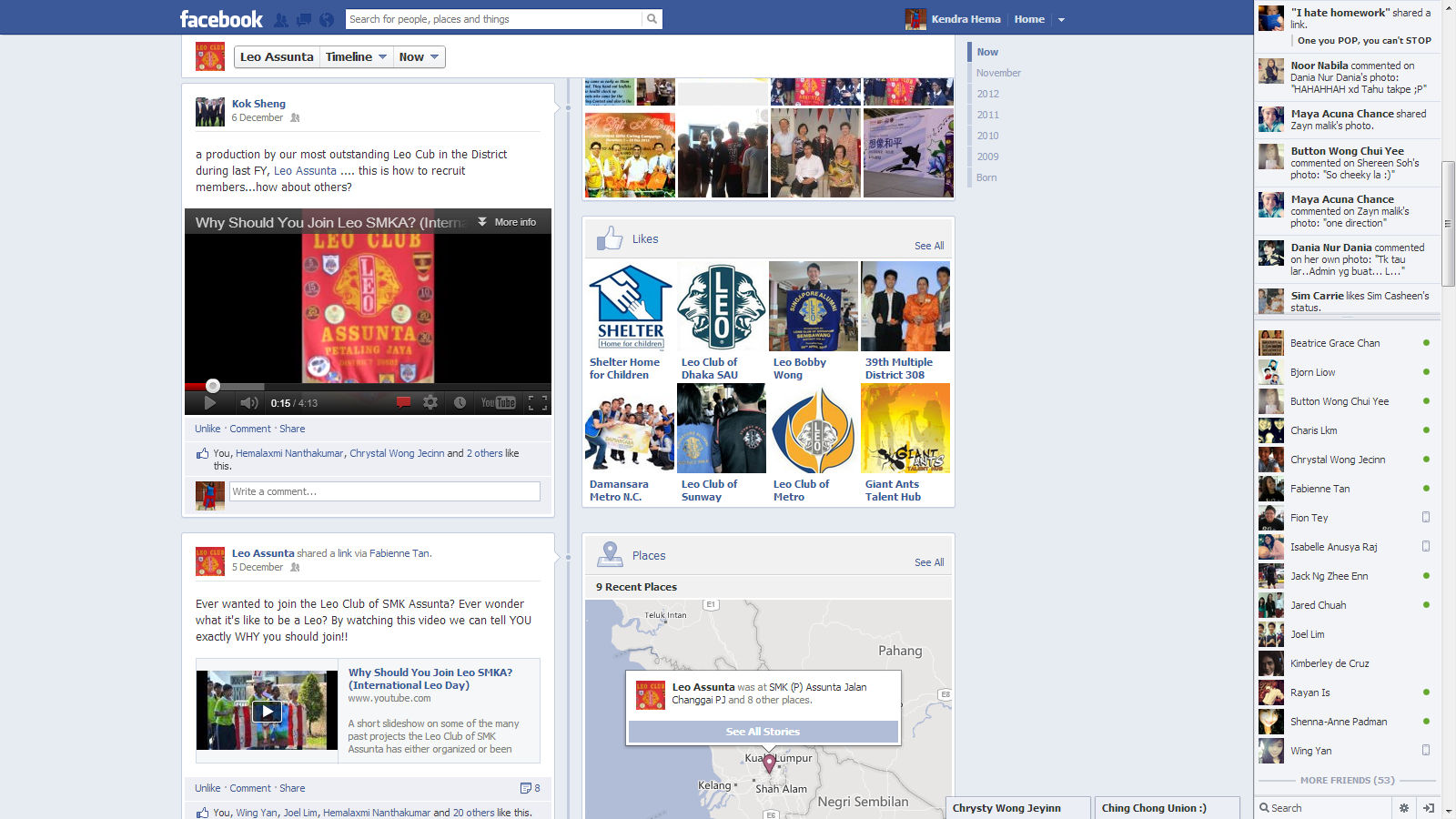Open chat with Charis Lkm
Viewport: 1456px width, 819px height.
click(1346, 430)
